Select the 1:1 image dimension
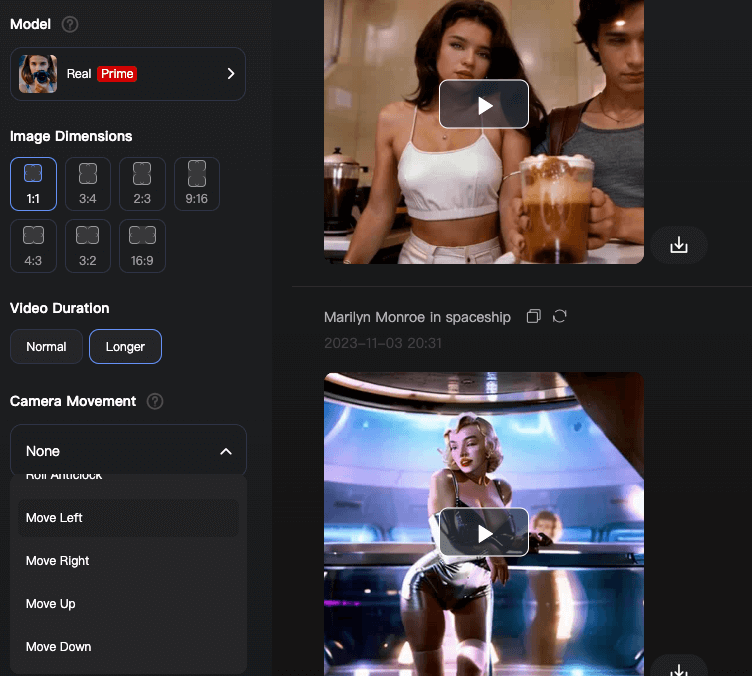This screenshot has width=752, height=676. 33,184
